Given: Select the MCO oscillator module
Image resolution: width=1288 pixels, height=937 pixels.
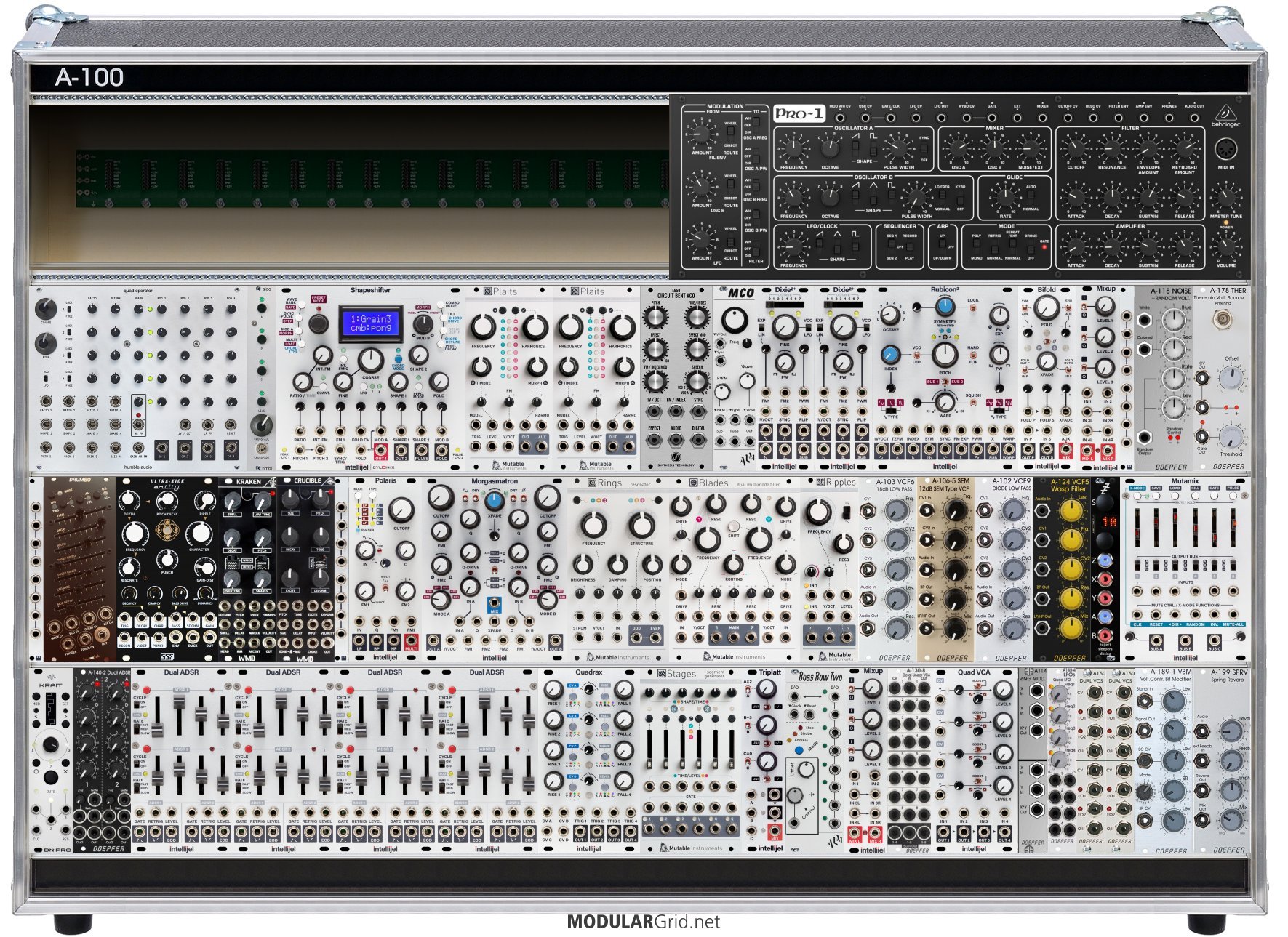Looking at the screenshot, I should point(735,379).
